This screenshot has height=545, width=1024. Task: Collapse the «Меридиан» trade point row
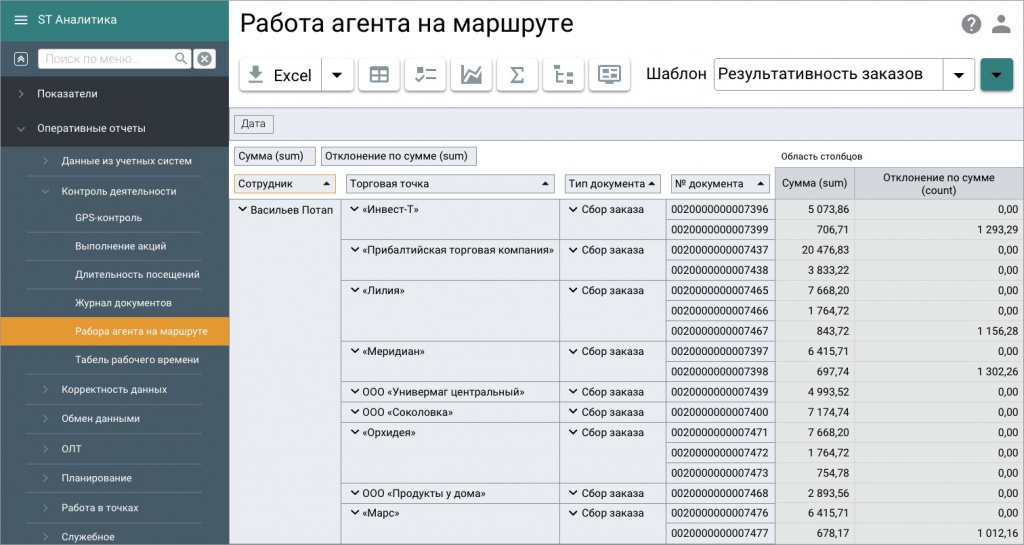point(355,351)
